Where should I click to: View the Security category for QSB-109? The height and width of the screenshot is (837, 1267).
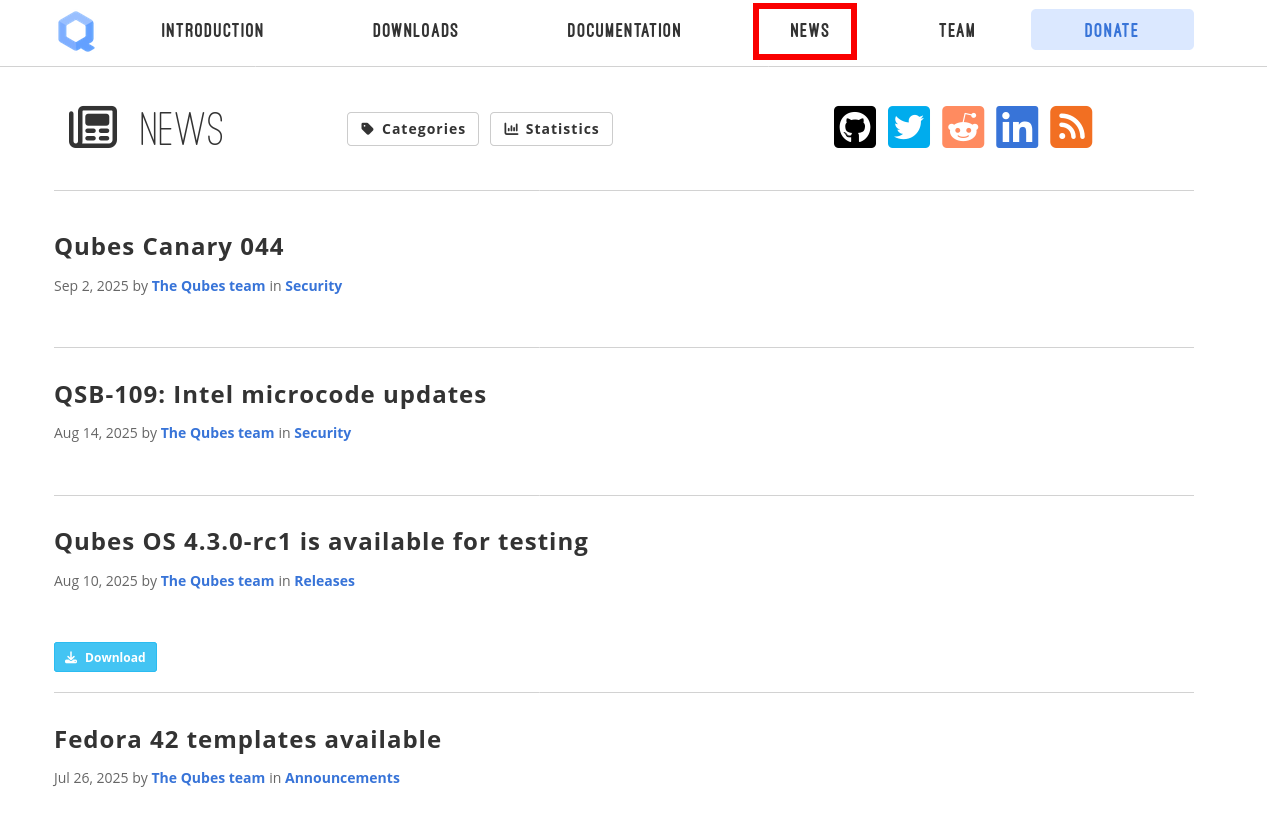pos(322,432)
